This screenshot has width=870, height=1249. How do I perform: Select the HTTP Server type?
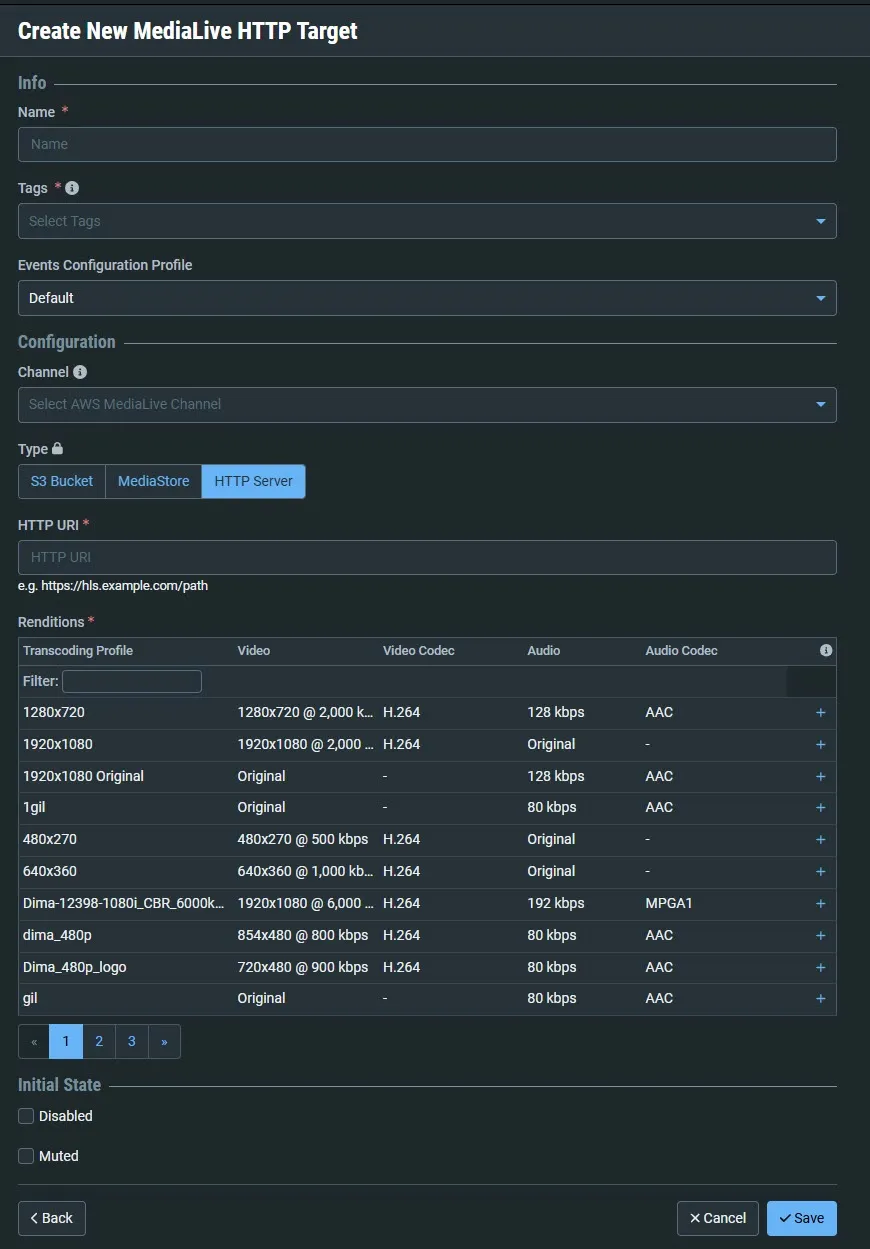tap(254, 481)
